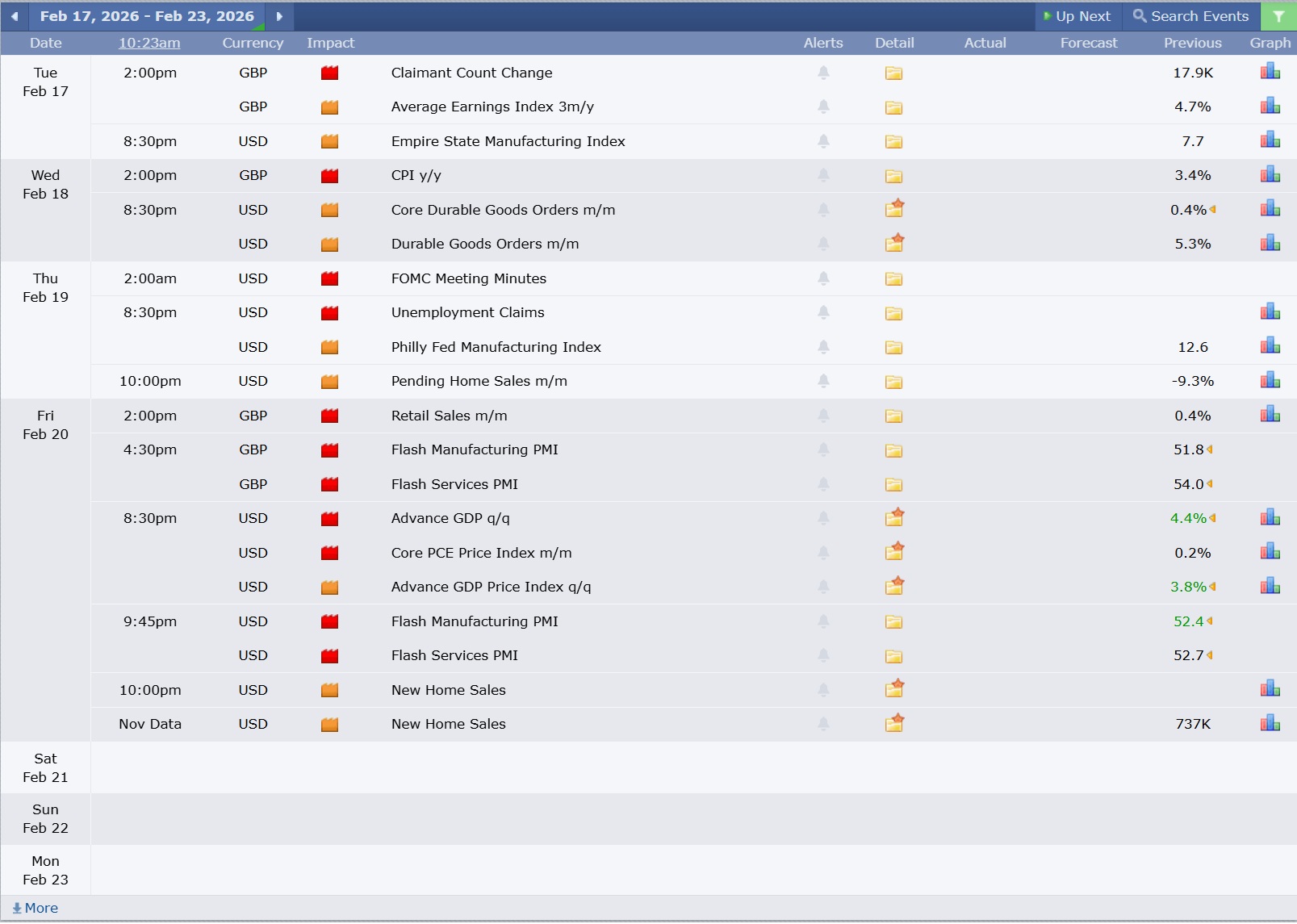Open graph for Core PCE Price Index
Screen dimensions: 1297x924
pos(1270,552)
